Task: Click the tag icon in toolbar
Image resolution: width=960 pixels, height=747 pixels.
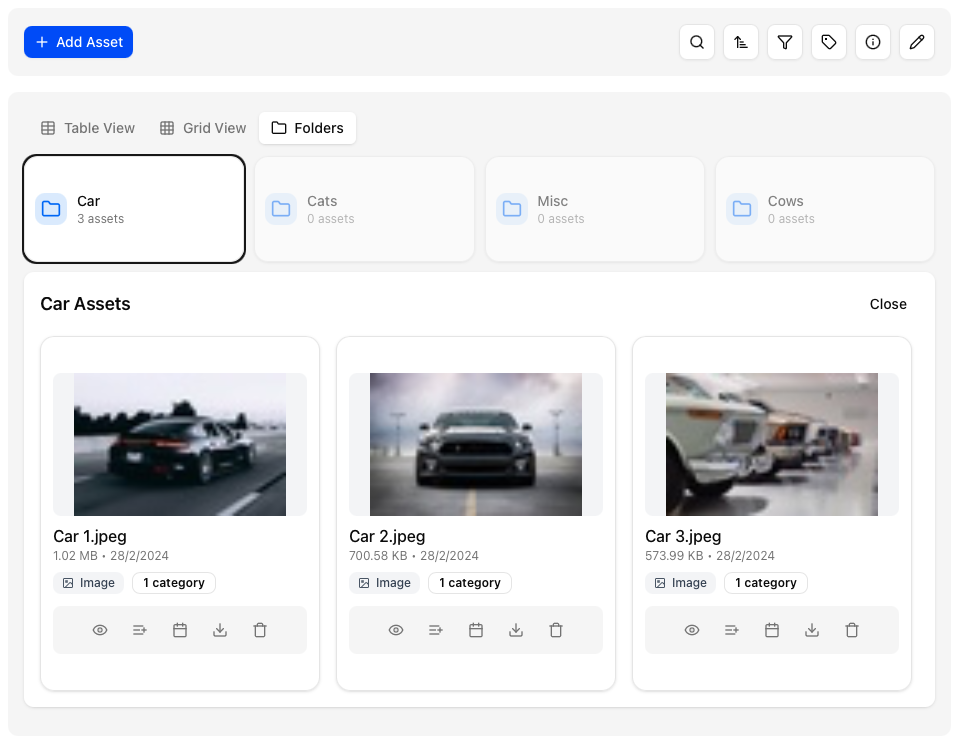Action: [x=829, y=42]
